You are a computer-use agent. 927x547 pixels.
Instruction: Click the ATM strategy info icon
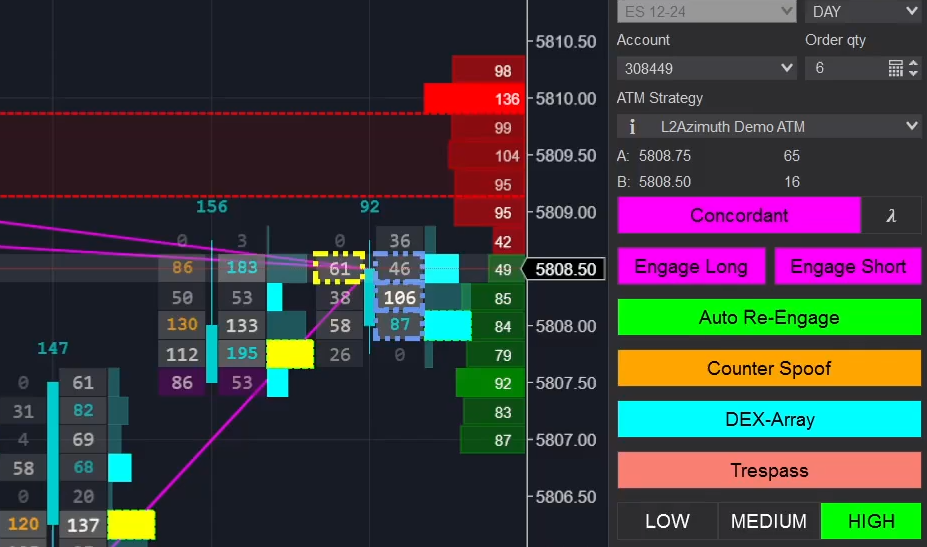[x=632, y=127]
